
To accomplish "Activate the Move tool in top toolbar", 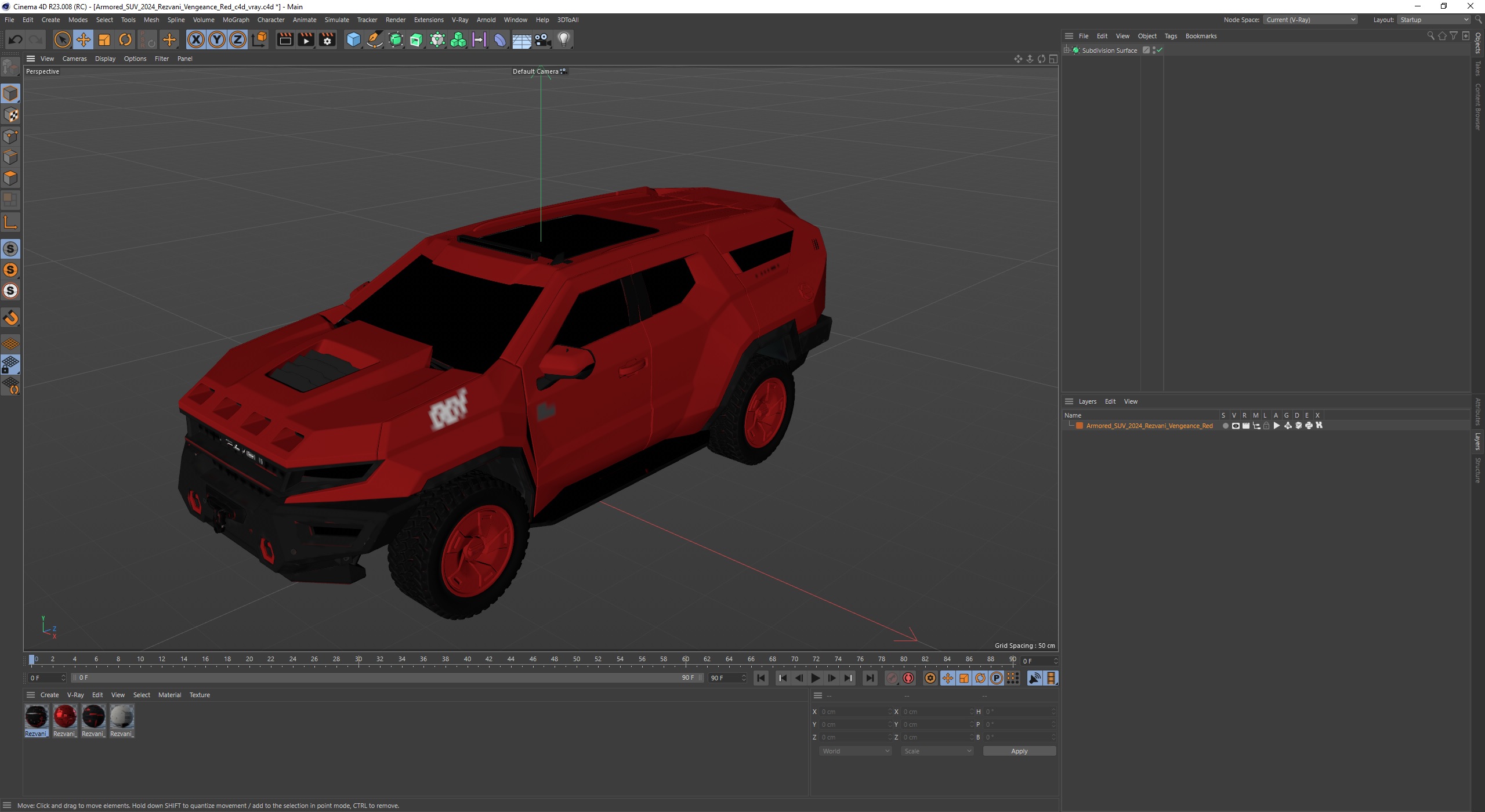I will 83,39.
